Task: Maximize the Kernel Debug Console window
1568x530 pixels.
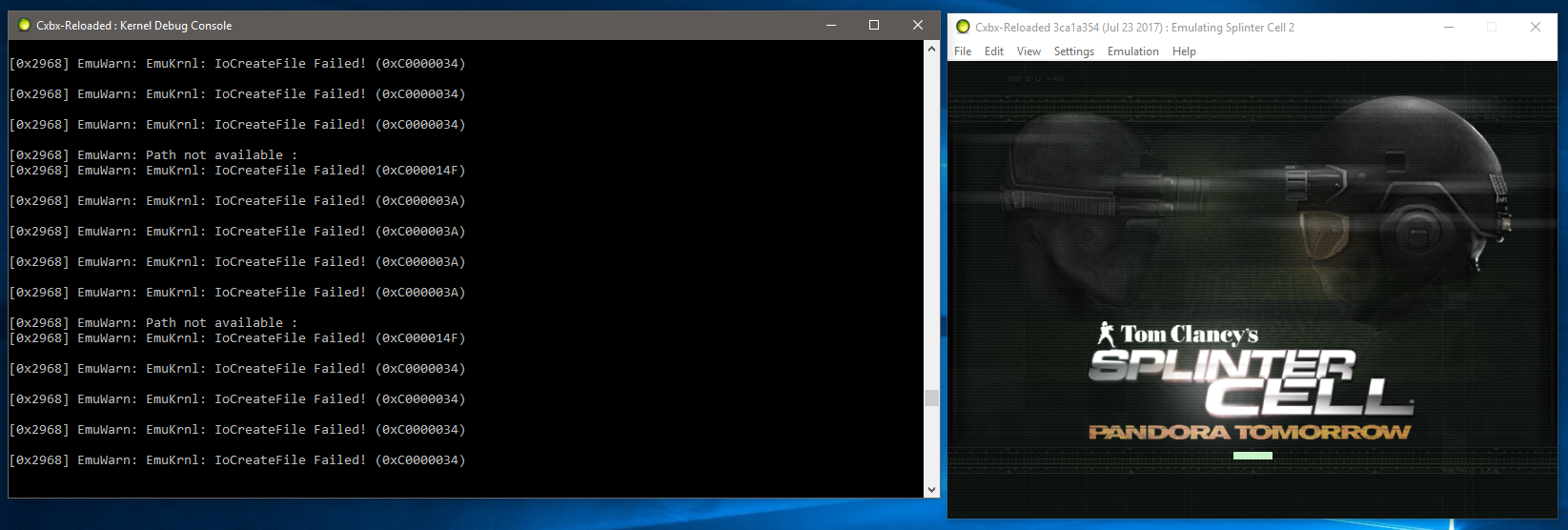Action: click(x=874, y=25)
